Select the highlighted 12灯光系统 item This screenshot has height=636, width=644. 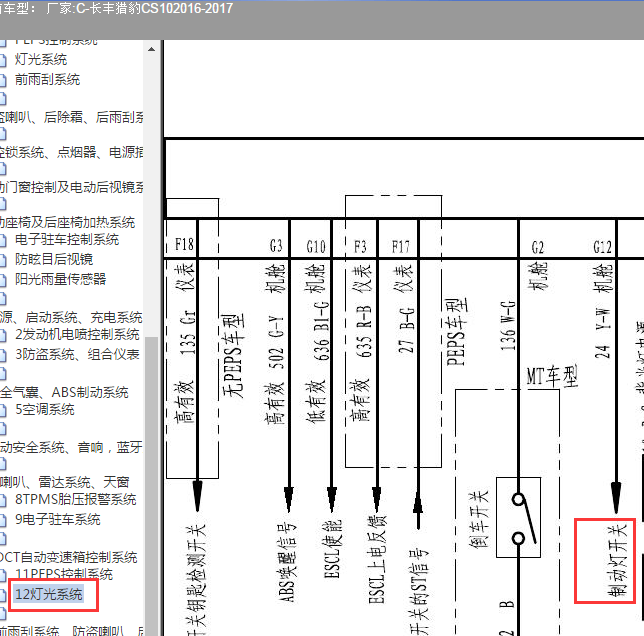[48, 594]
